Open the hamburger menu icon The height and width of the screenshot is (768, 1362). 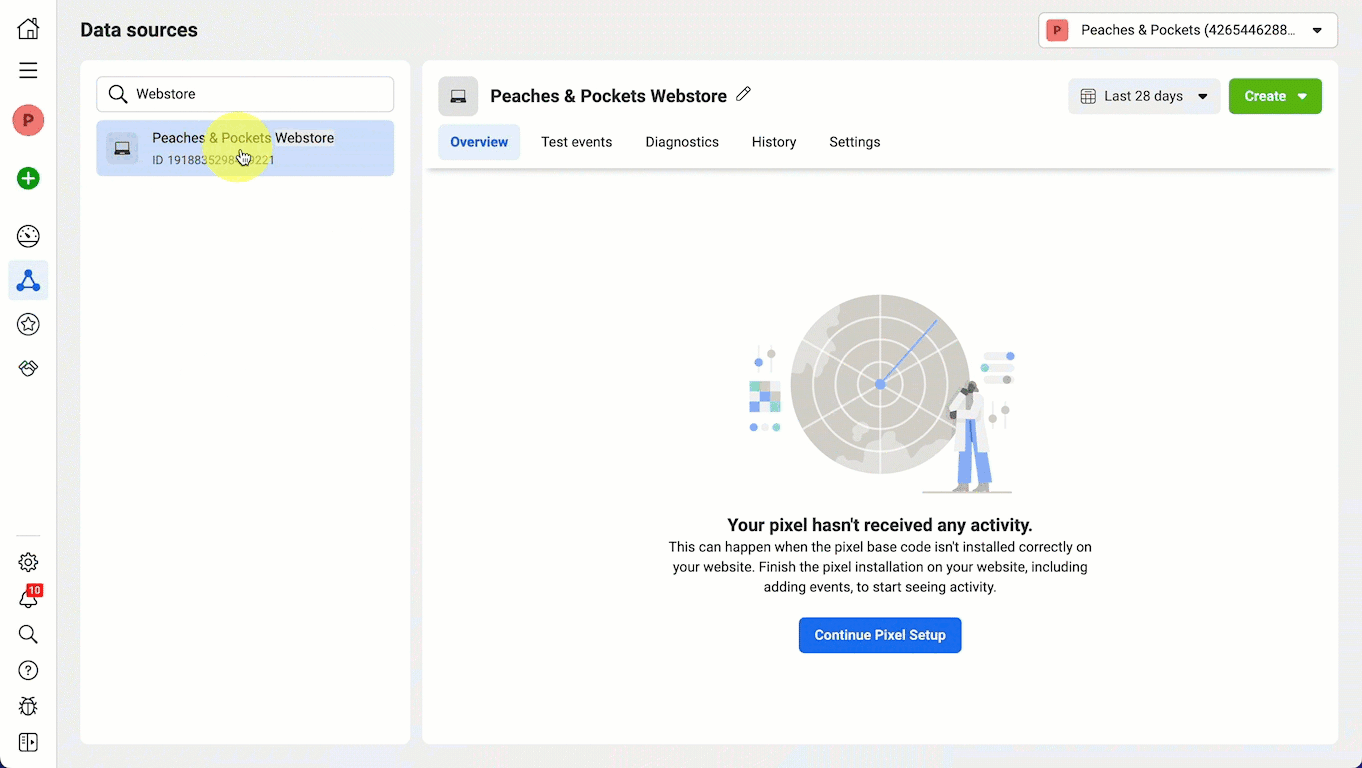(x=28, y=70)
